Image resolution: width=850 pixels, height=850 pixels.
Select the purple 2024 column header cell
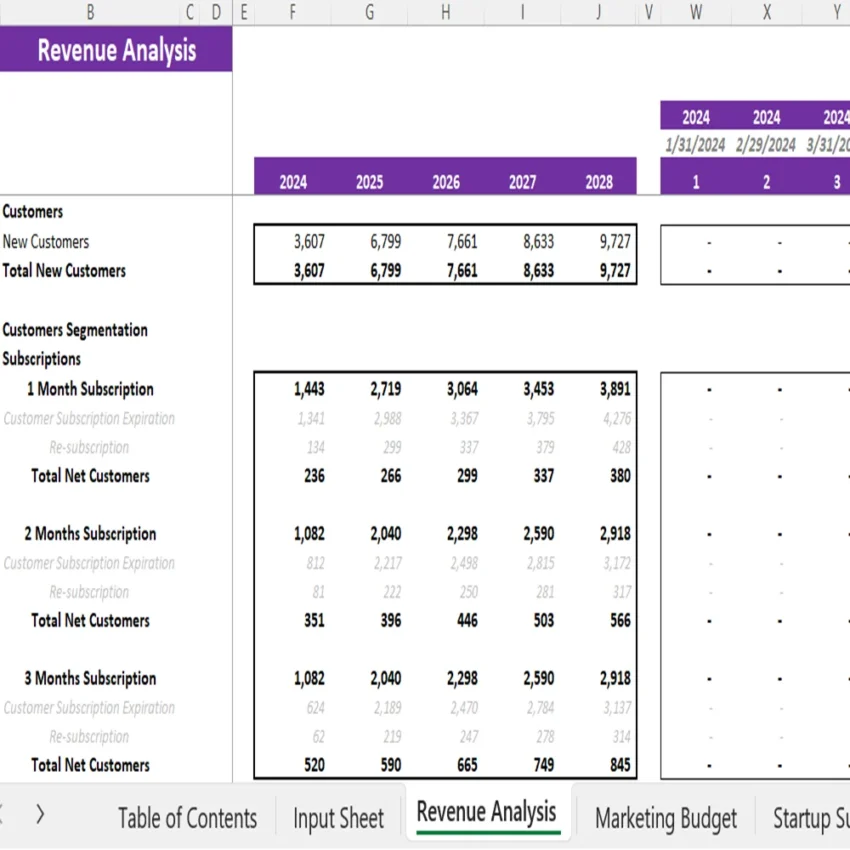pyautogui.click(x=292, y=182)
